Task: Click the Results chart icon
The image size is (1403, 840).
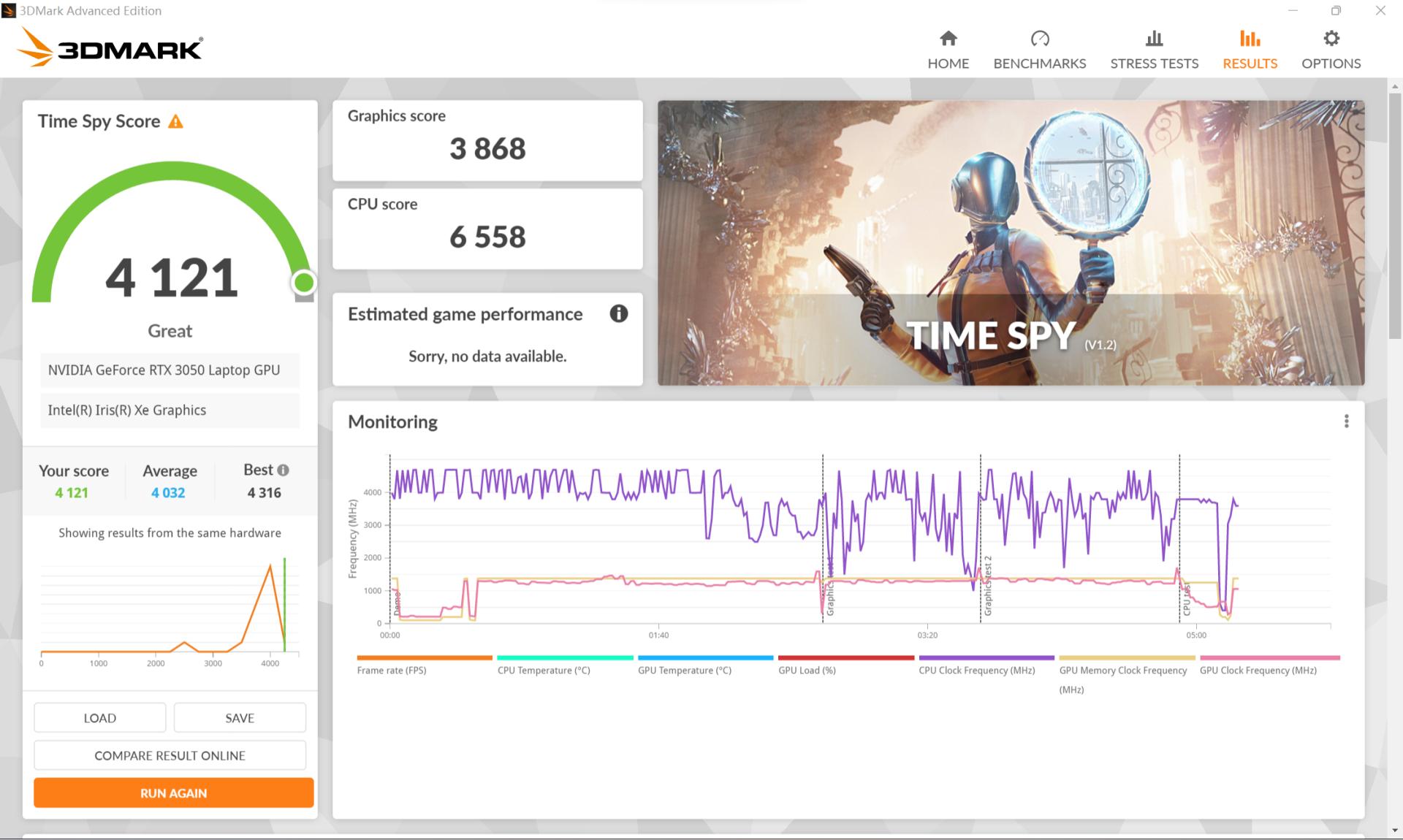Action: pyautogui.click(x=1250, y=38)
